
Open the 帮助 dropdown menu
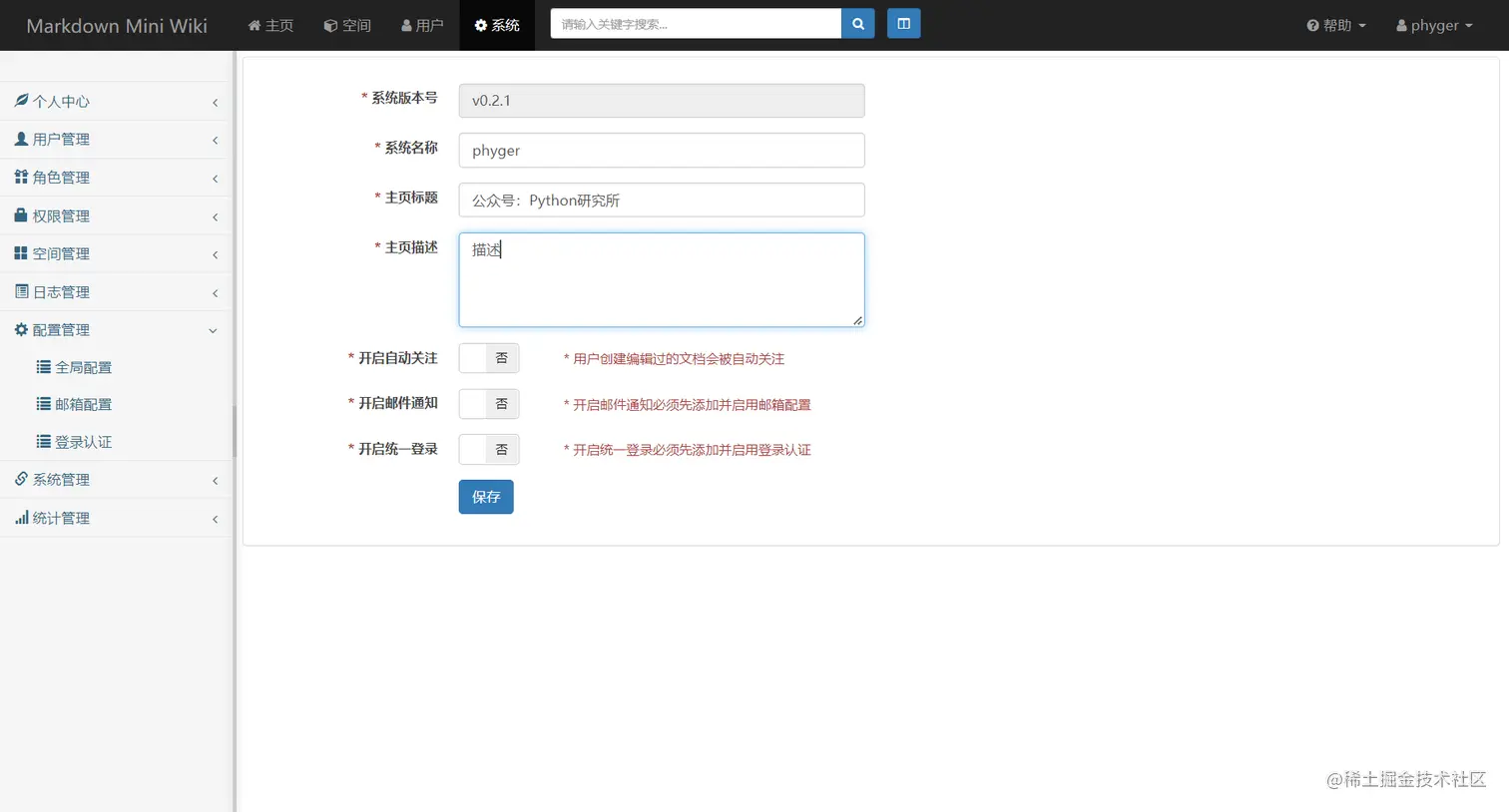(1335, 26)
